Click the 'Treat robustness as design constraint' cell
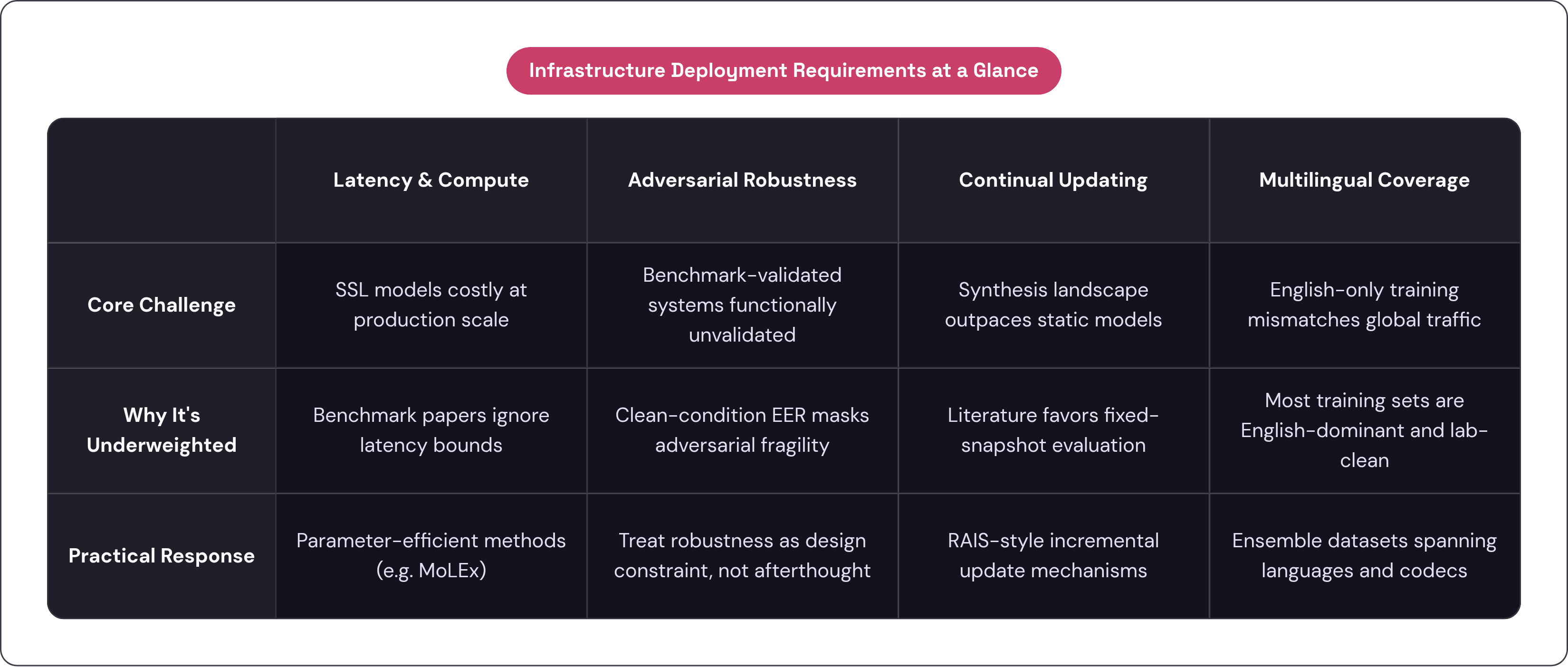1568x667 pixels. tap(742, 556)
